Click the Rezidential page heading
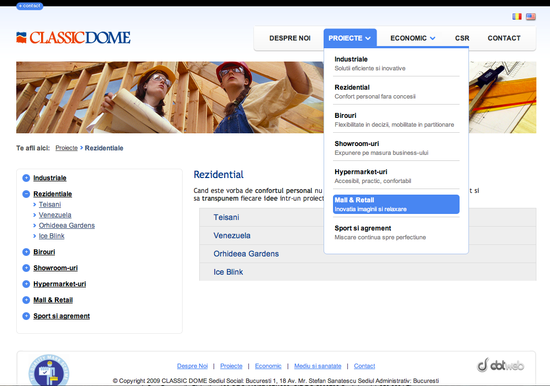Image resolution: width=550 pixels, height=386 pixels. tap(219, 175)
